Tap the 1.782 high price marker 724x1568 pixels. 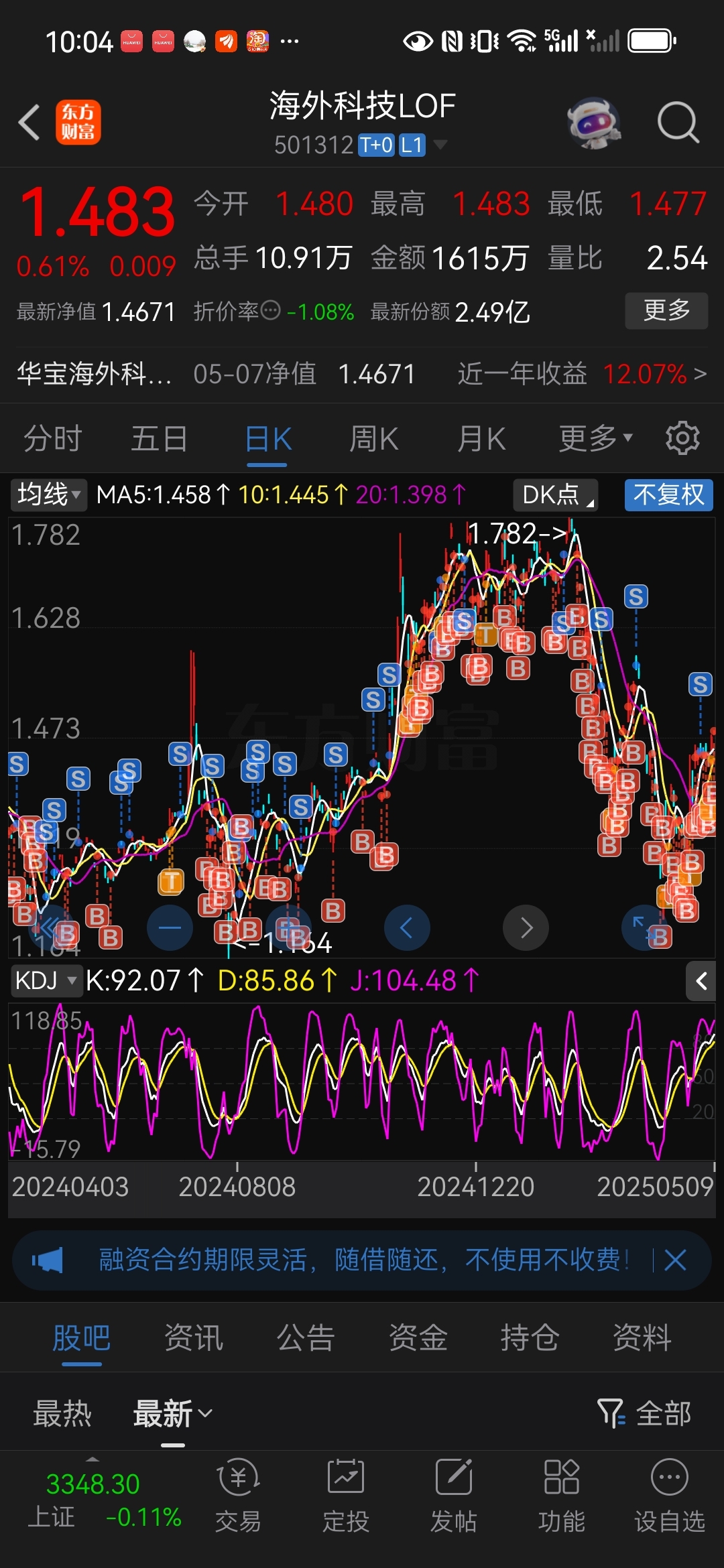tap(518, 534)
